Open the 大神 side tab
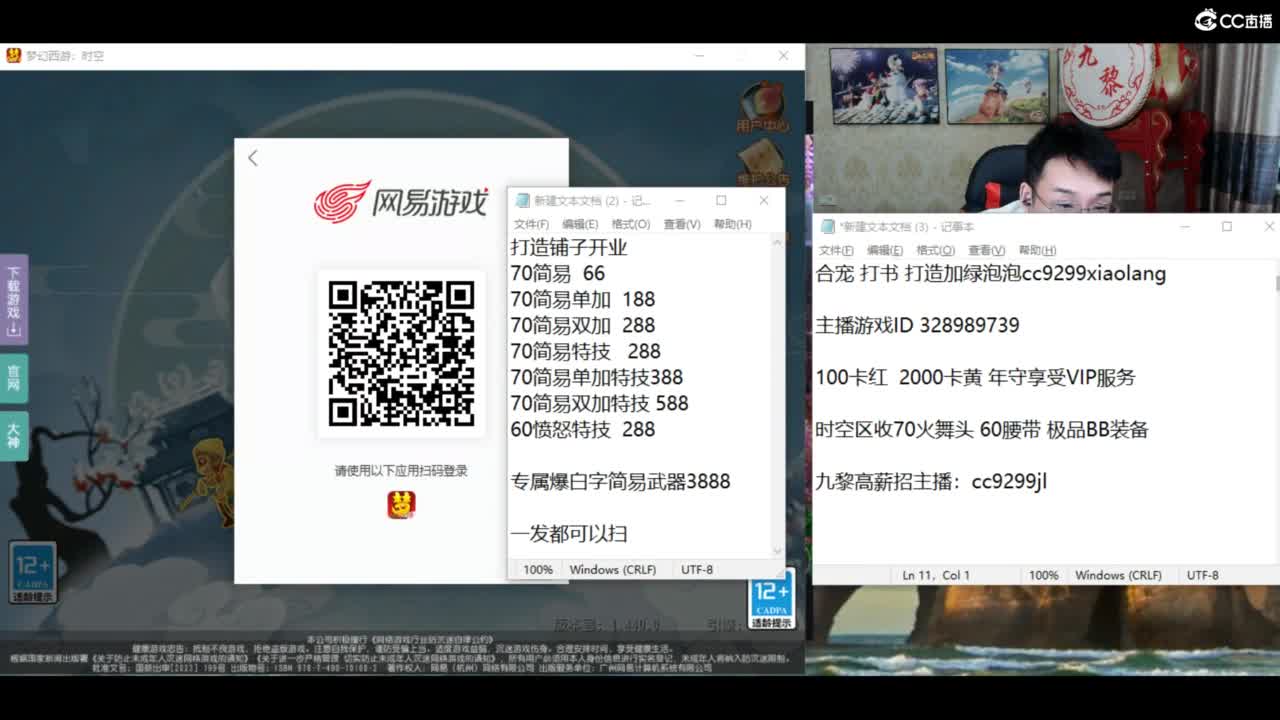Screen dimensions: 1280x720 tap(14, 436)
